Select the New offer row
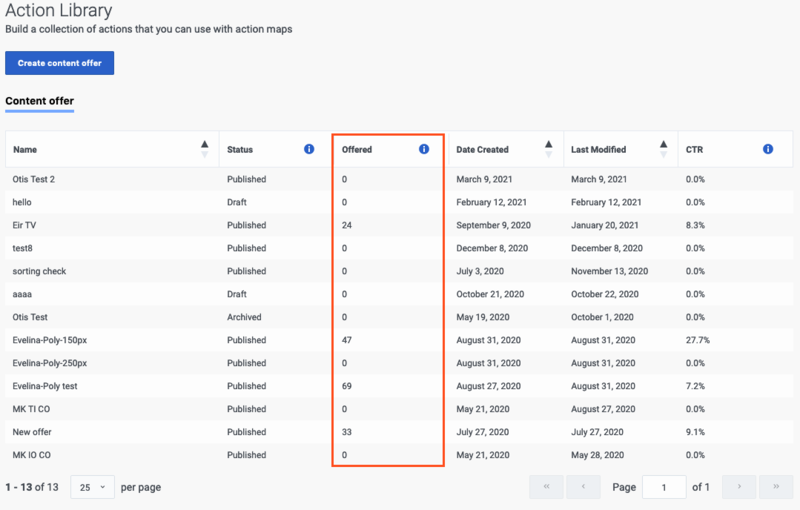This screenshot has height=510, width=800. pos(399,432)
